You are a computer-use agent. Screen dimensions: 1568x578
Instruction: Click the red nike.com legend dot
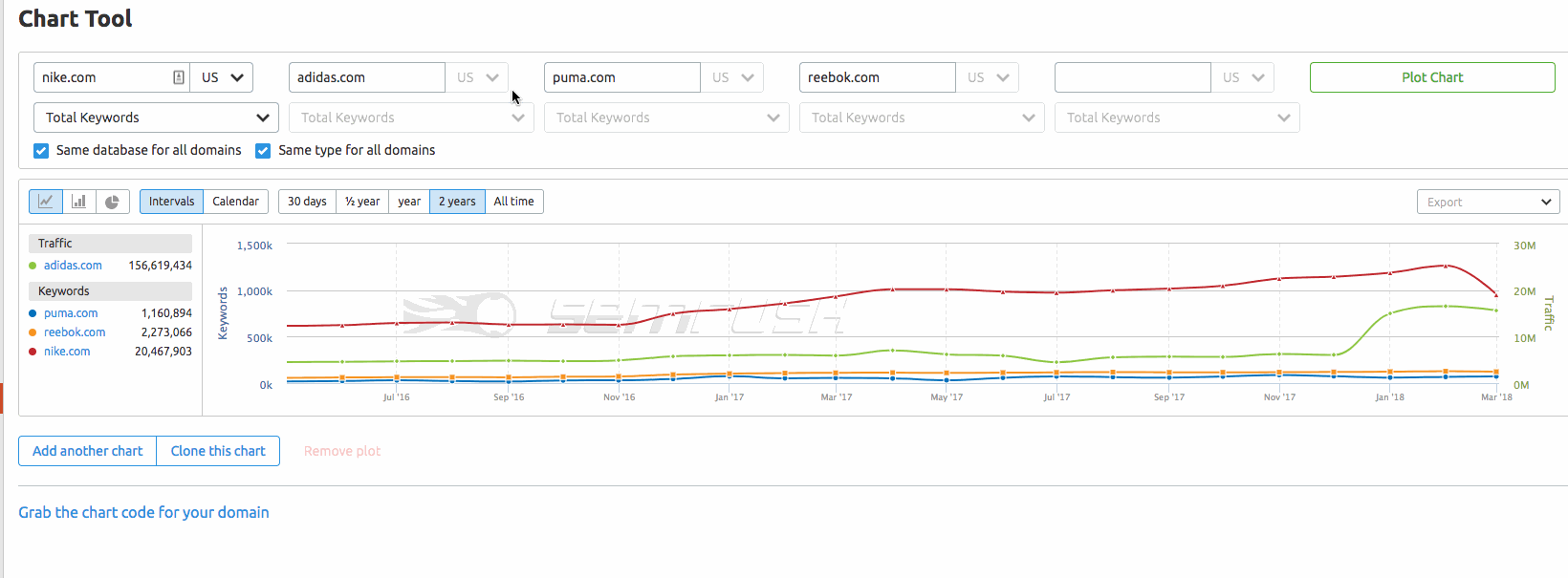pyautogui.click(x=33, y=352)
